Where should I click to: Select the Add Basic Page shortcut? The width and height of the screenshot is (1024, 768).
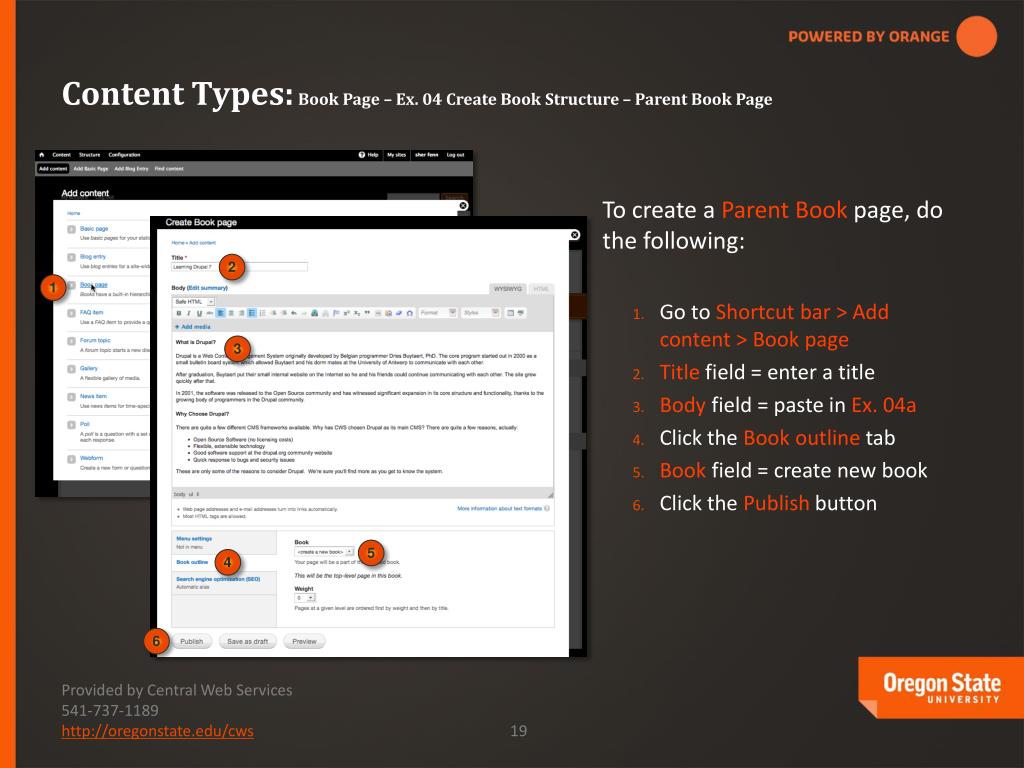[x=91, y=168]
